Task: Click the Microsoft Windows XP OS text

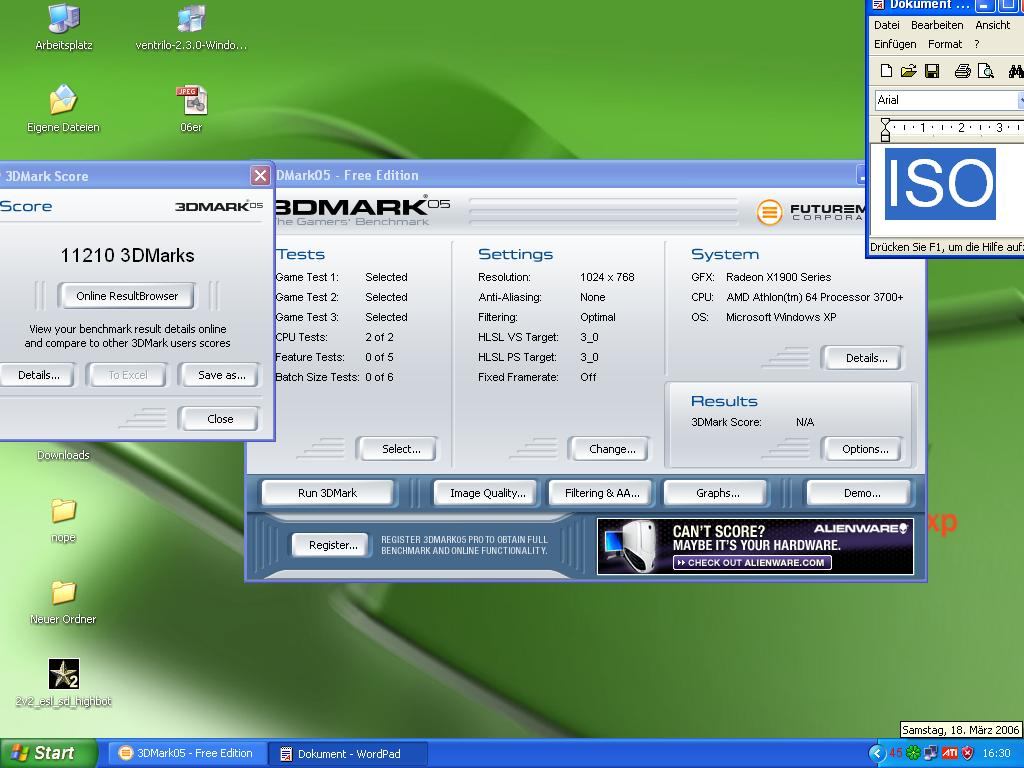Action: point(781,317)
